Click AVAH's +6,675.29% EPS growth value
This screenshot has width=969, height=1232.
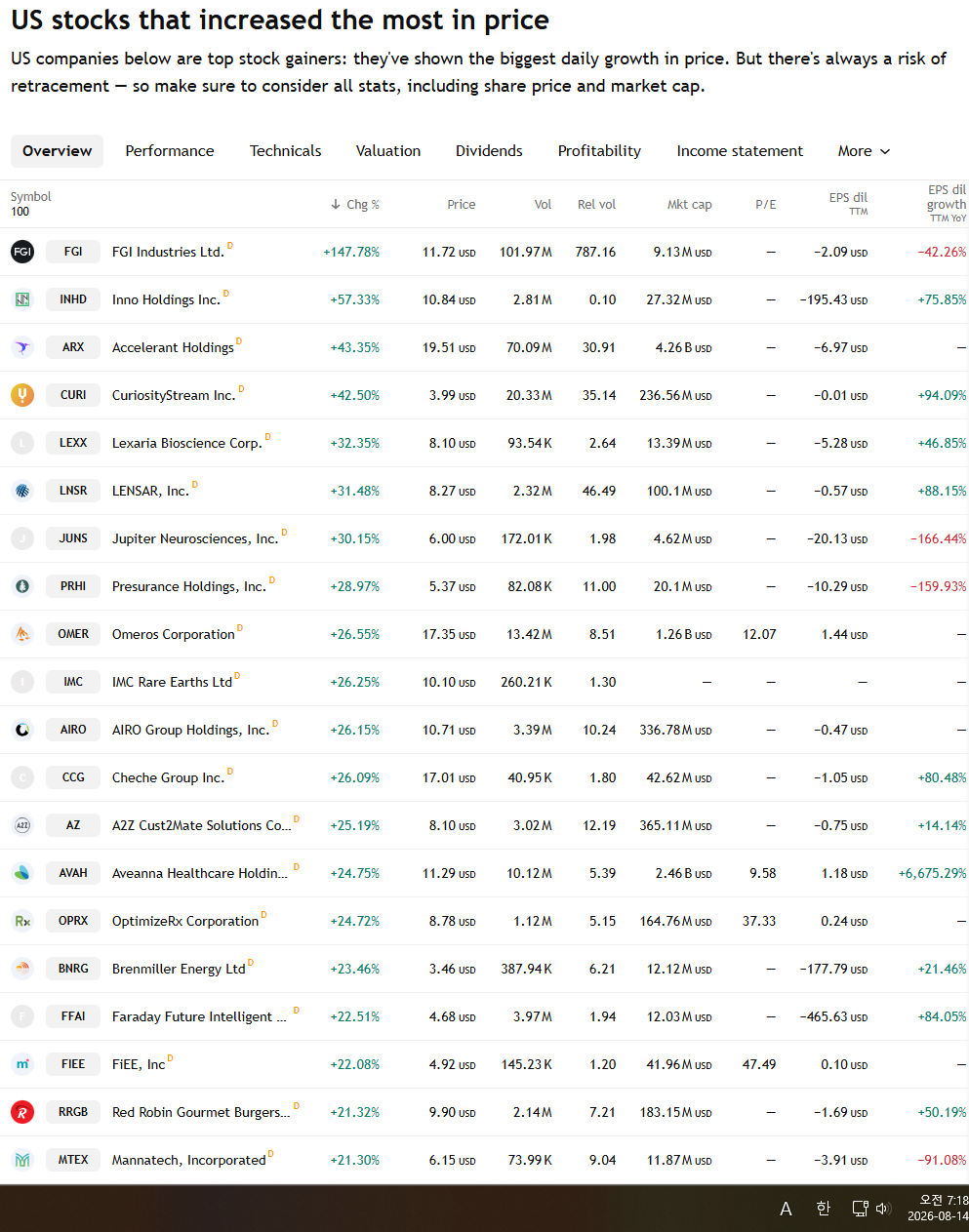tap(932, 873)
